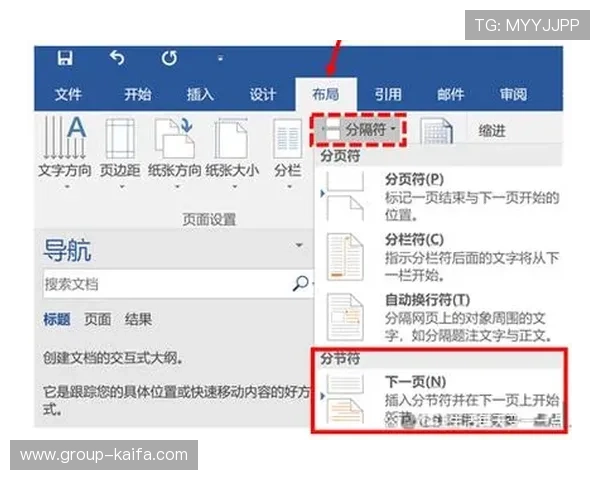The image size is (600, 480).
Task: Choose 自动换行符(T) text wrapping break
Action: pyautogui.click(x=439, y=317)
